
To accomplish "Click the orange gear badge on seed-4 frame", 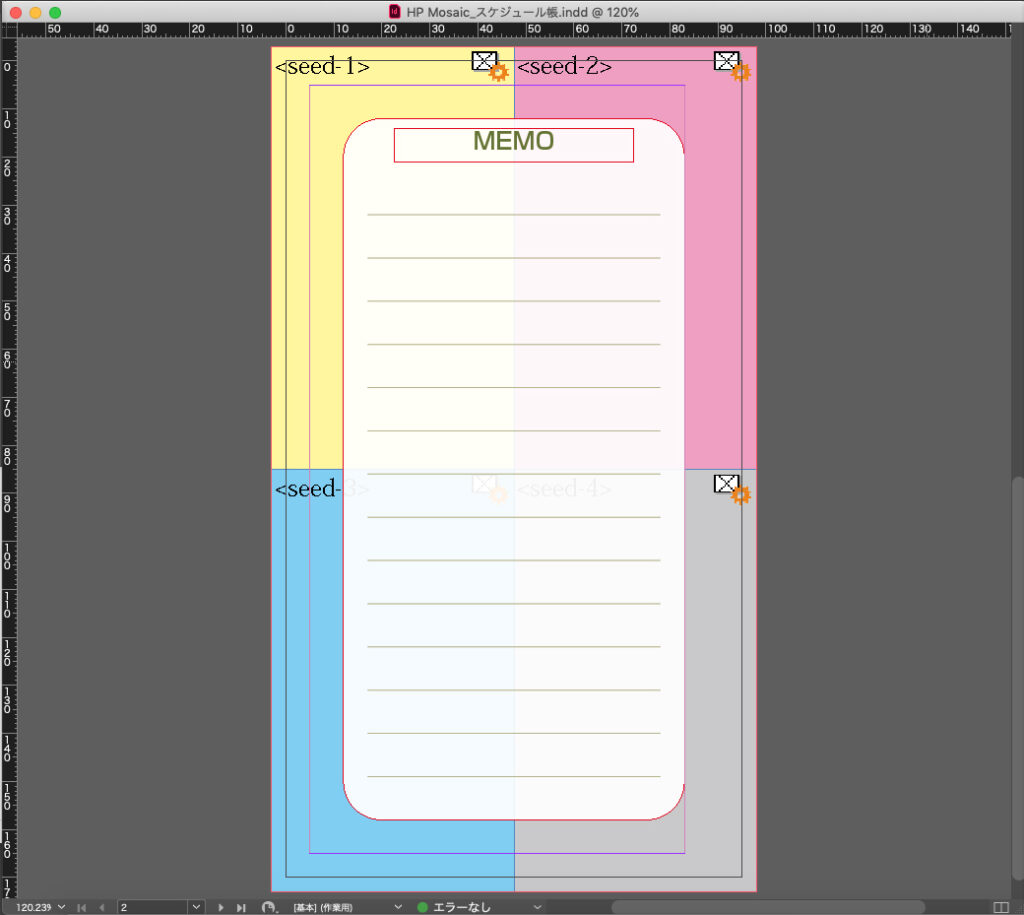I will (741, 496).
